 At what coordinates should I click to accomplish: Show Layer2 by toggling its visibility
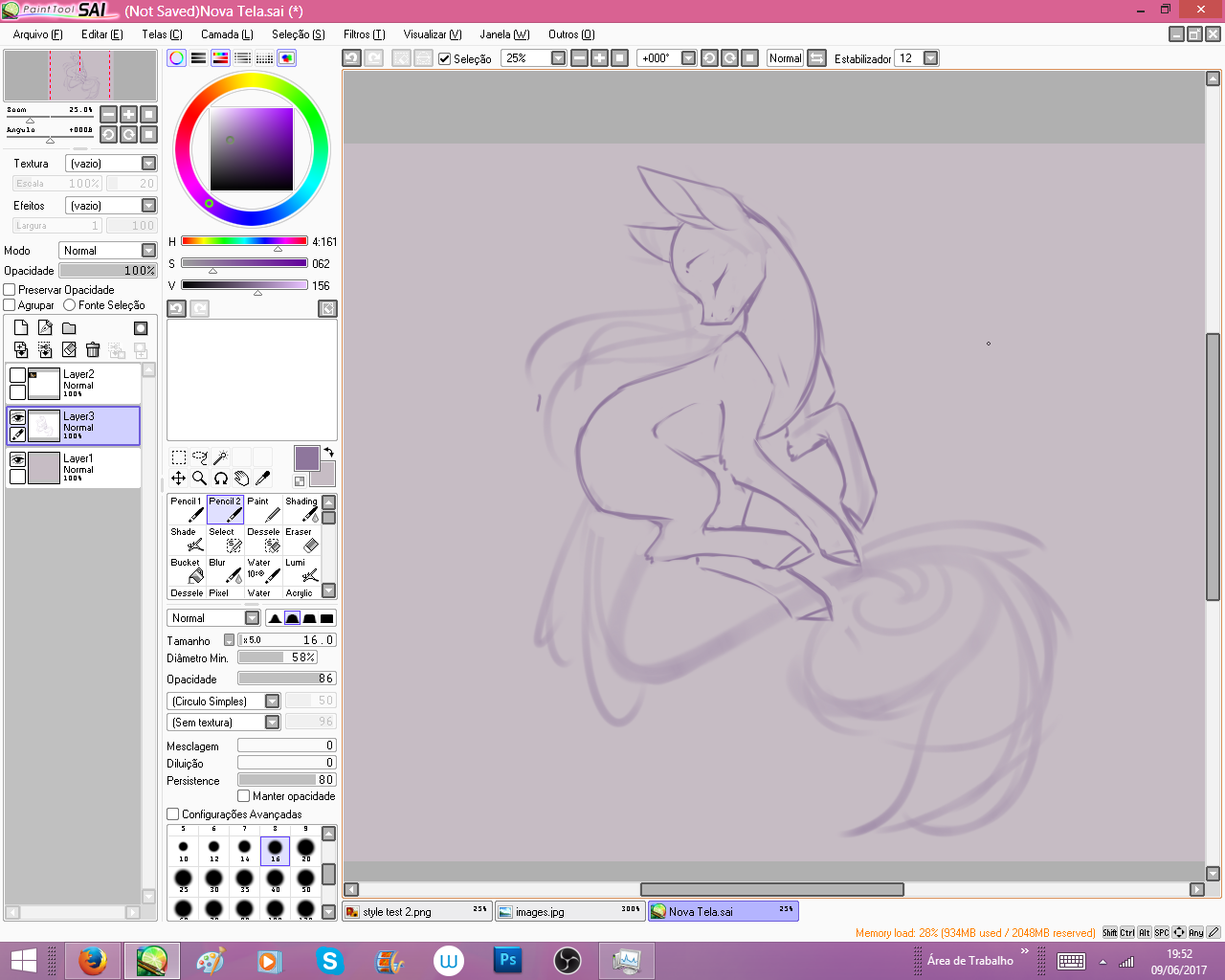[x=17, y=375]
